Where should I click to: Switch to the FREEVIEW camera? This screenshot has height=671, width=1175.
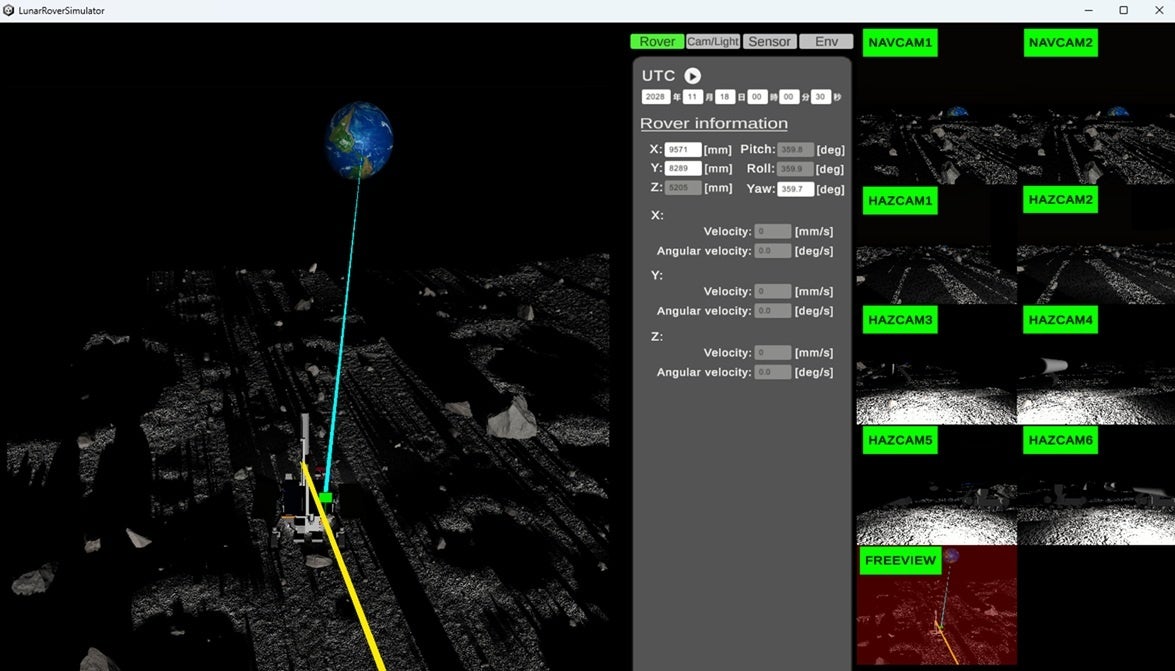click(x=900, y=560)
